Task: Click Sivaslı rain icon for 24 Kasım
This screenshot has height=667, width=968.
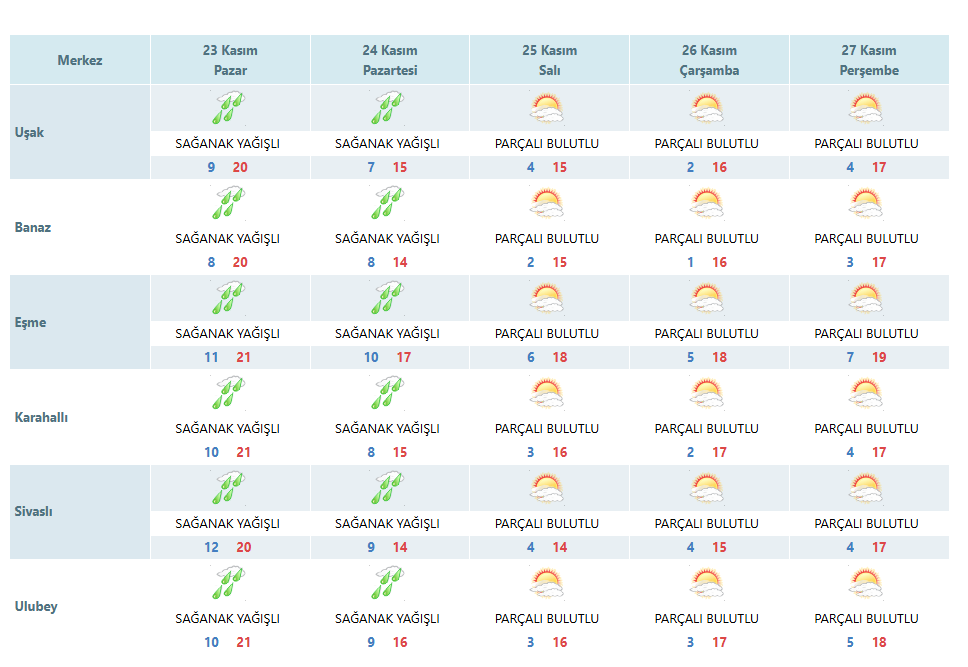Action: click(x=388, y=489)
